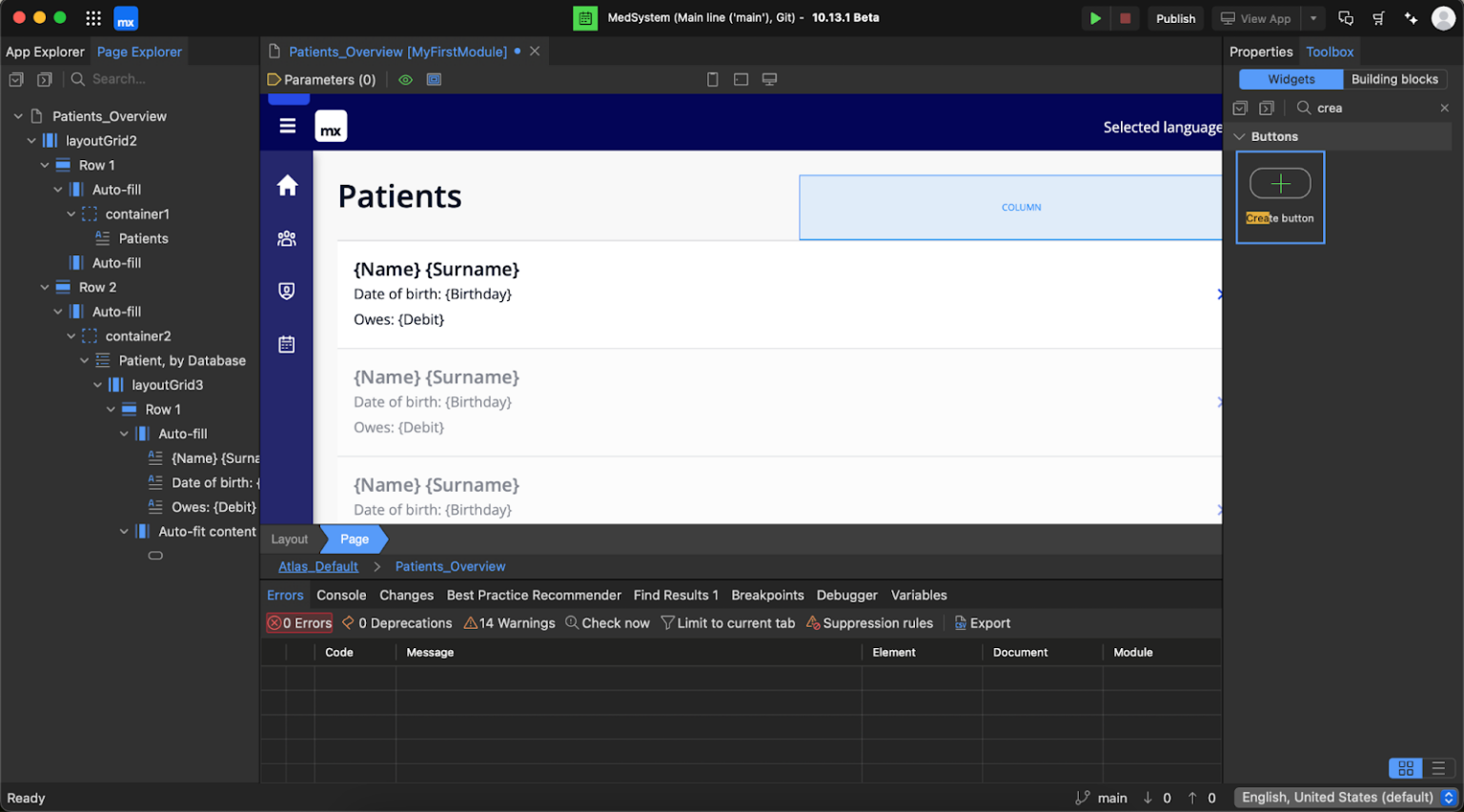Select the Best Practice Recommender tab
The width and height of the screenshot is (1464, 812).
[534, 595]
